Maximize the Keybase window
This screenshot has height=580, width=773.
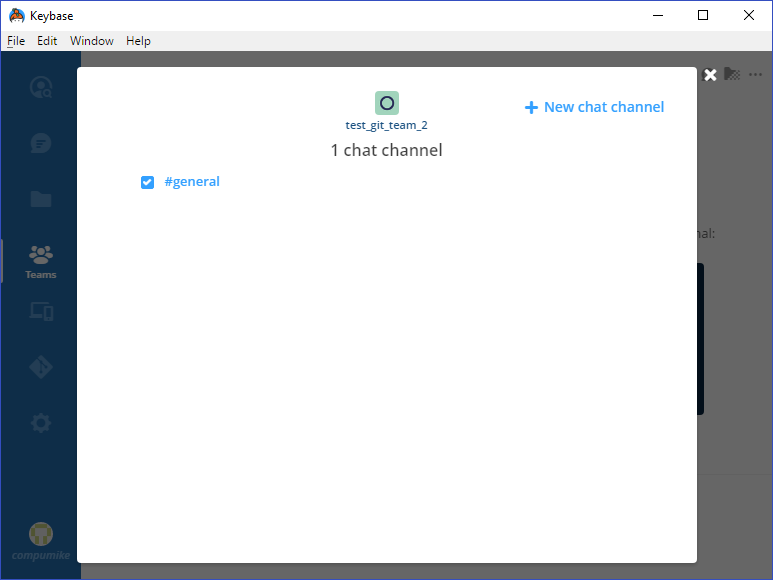tap(703, 15)
